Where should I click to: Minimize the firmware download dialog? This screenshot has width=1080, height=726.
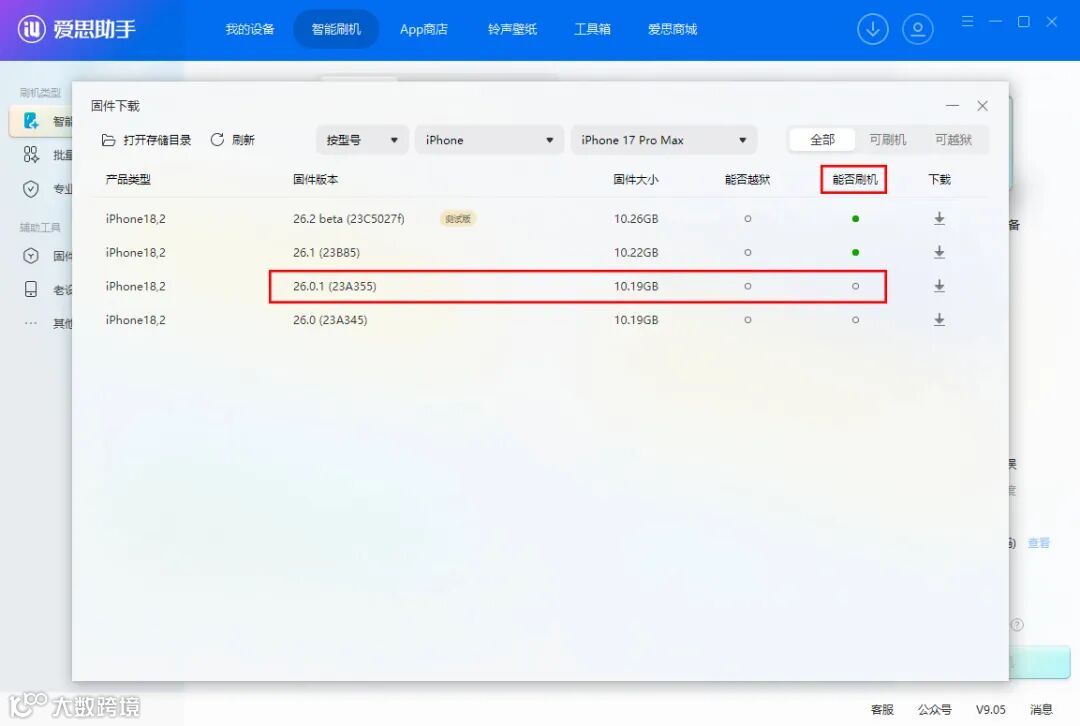(952, 106)
